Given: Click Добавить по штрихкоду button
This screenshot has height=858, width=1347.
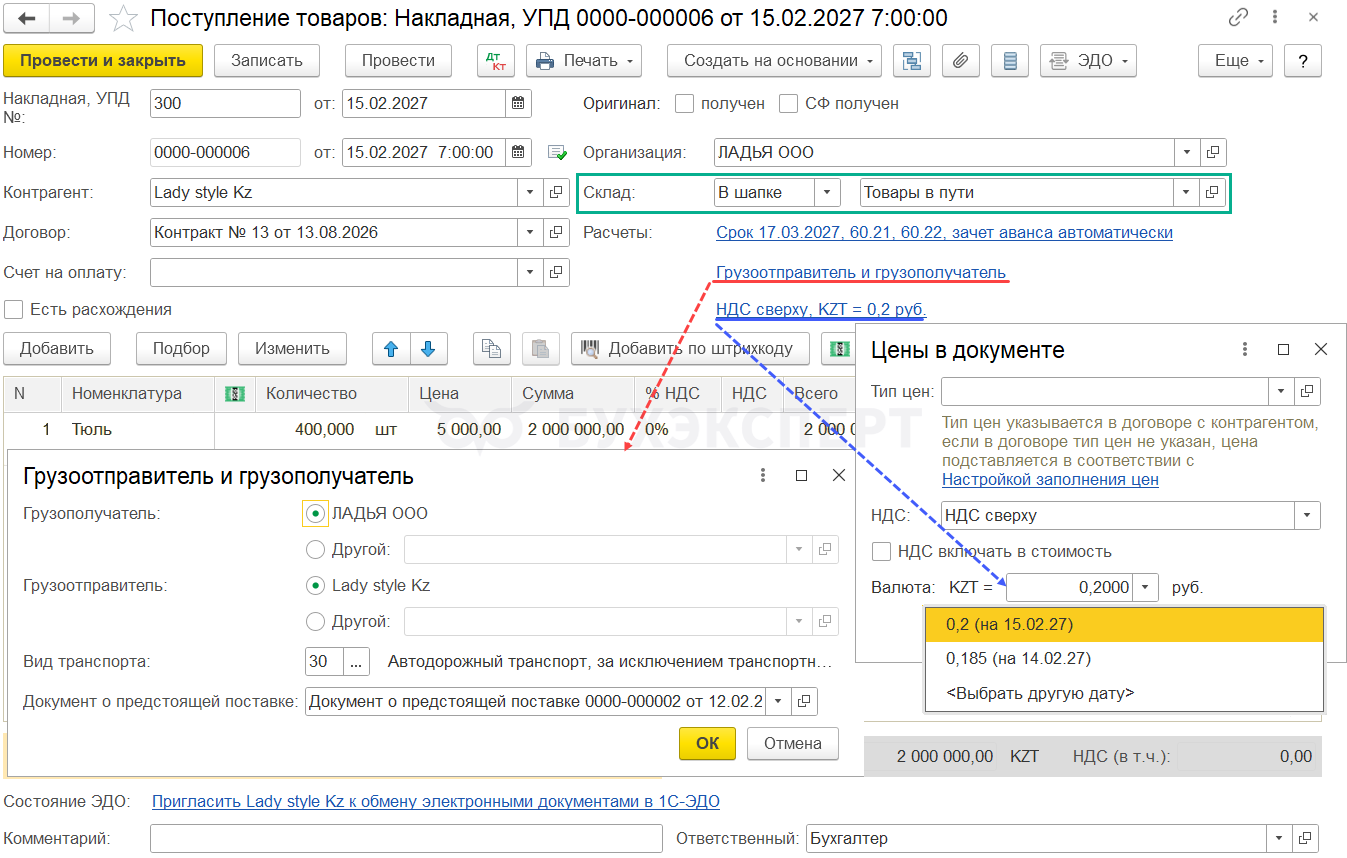Looking at the screenshot, I should pos(690,348).
